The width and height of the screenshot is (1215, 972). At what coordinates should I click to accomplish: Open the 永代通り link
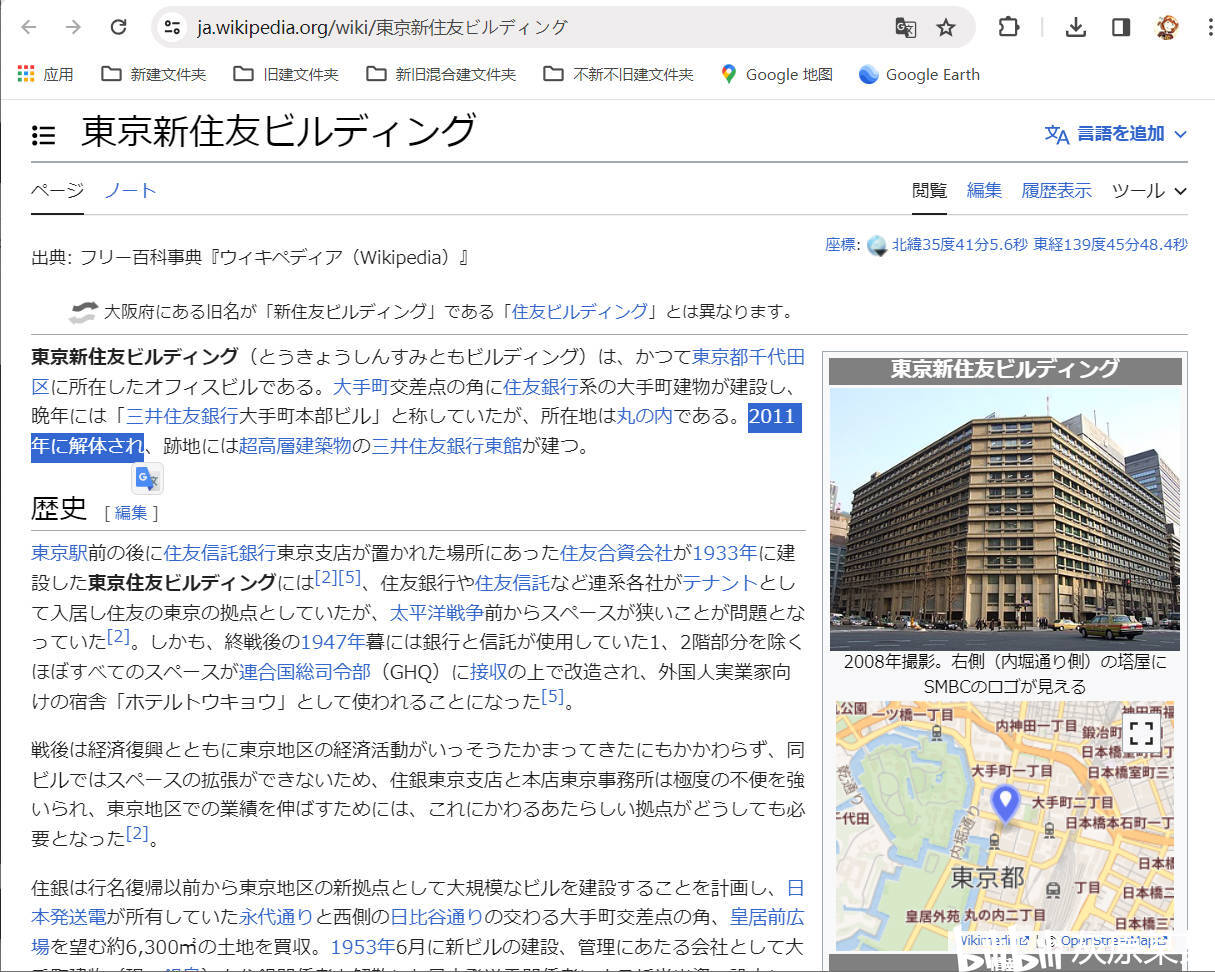pos(276,916)
